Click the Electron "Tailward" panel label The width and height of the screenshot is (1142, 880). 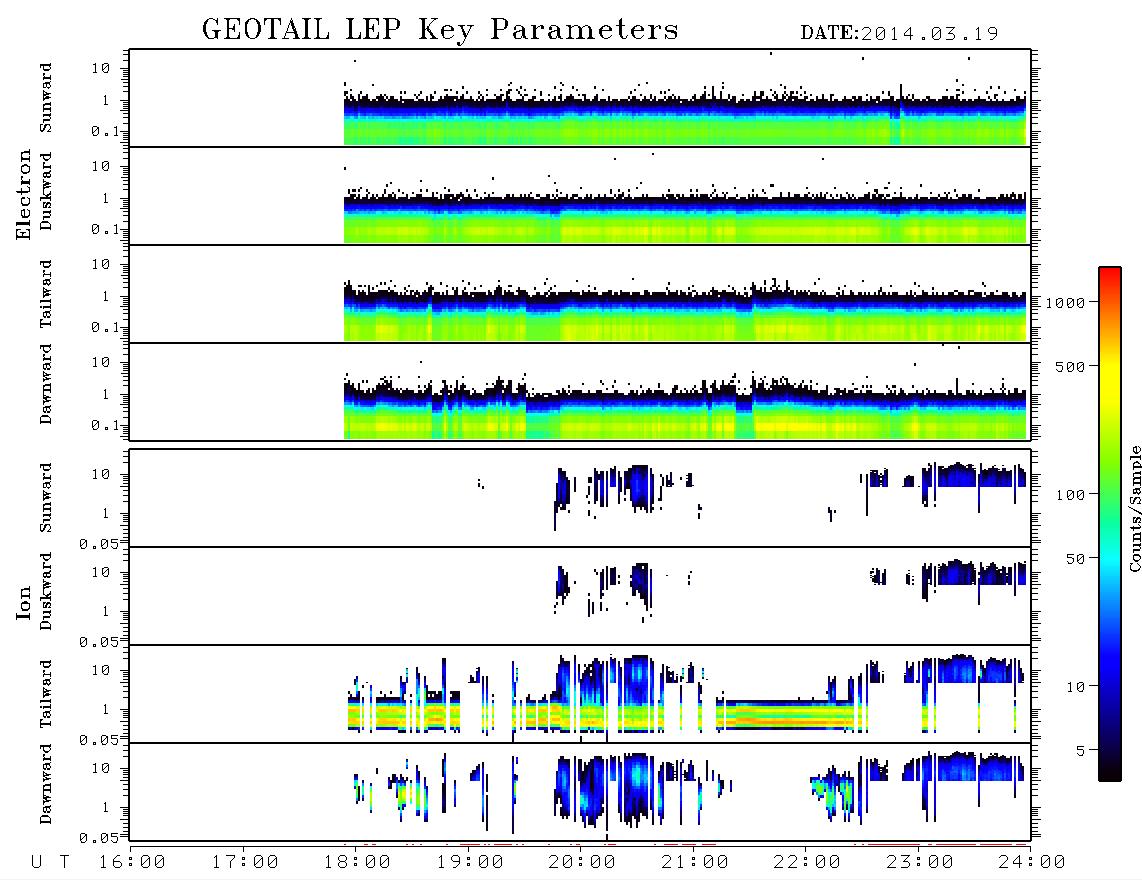pyautogui.click(x=46, y=294)
